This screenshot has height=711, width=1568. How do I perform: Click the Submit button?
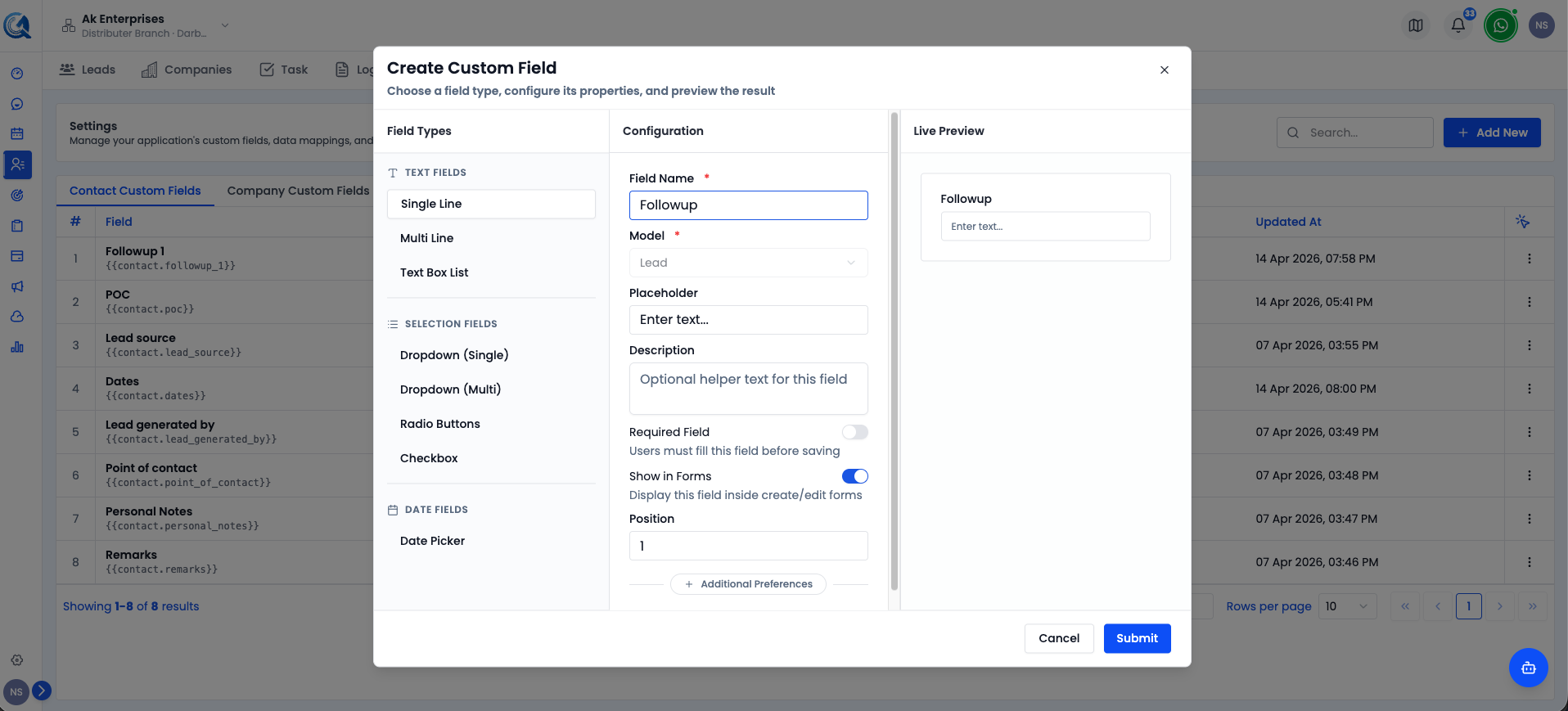[x=1137, y=638]
